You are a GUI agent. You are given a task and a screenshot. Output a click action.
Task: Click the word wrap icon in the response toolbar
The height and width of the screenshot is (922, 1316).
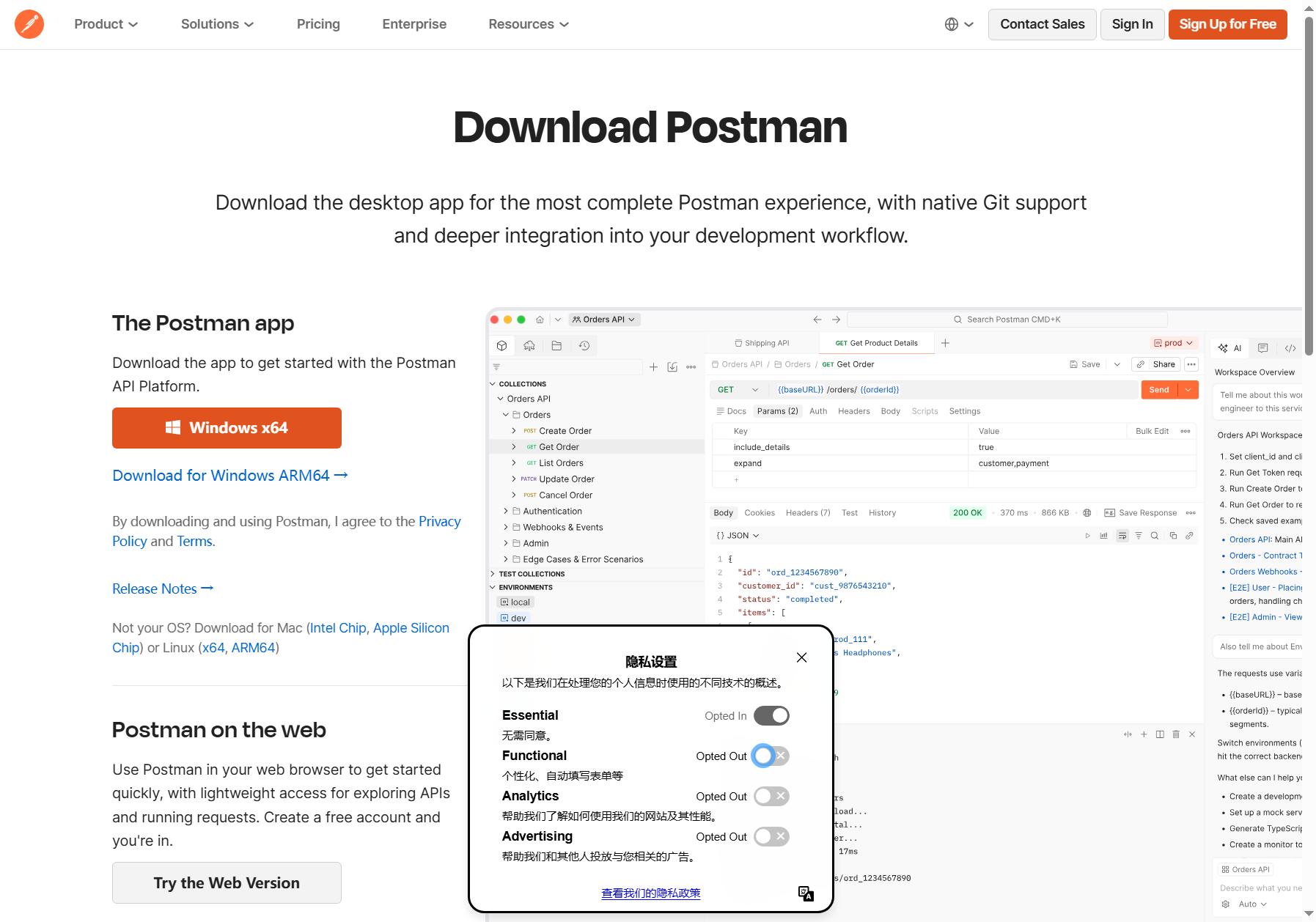1122,536
